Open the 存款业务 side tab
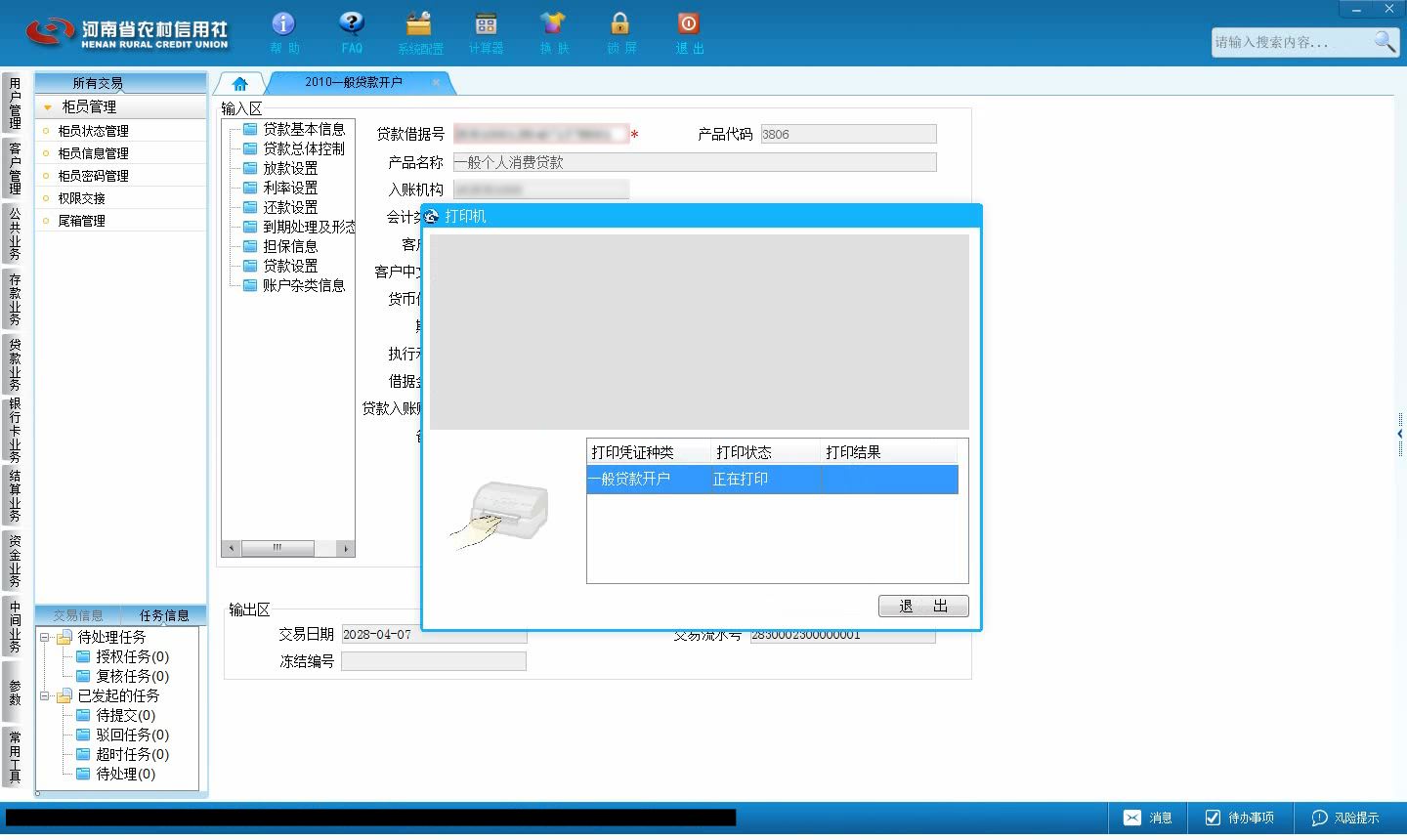The height and width of the screenshot is (840, 1407). tap(15, 299)
